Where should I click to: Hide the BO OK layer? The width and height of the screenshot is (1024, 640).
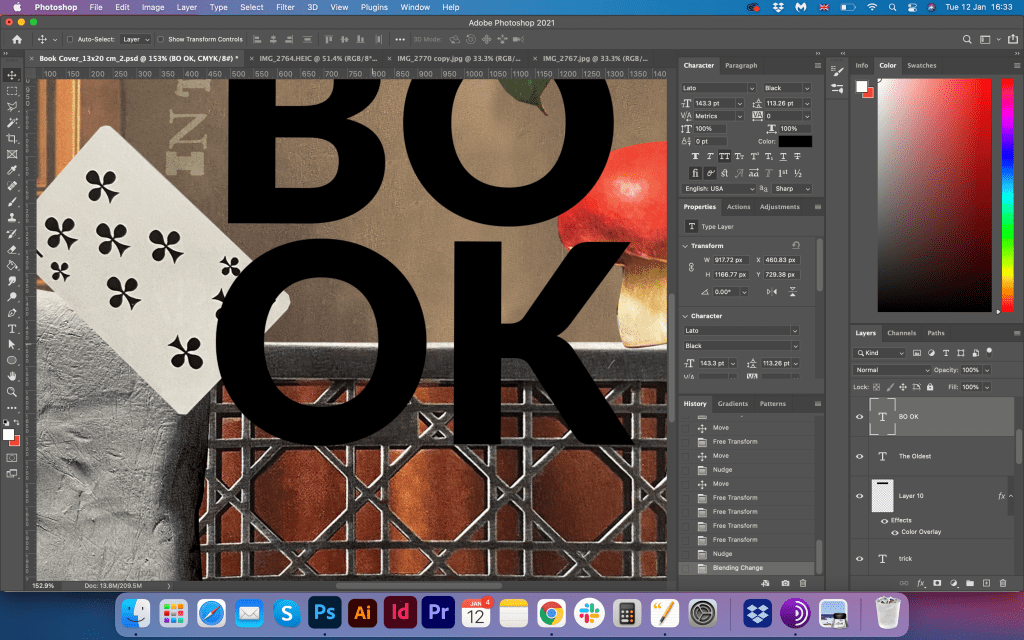point(859,417)
